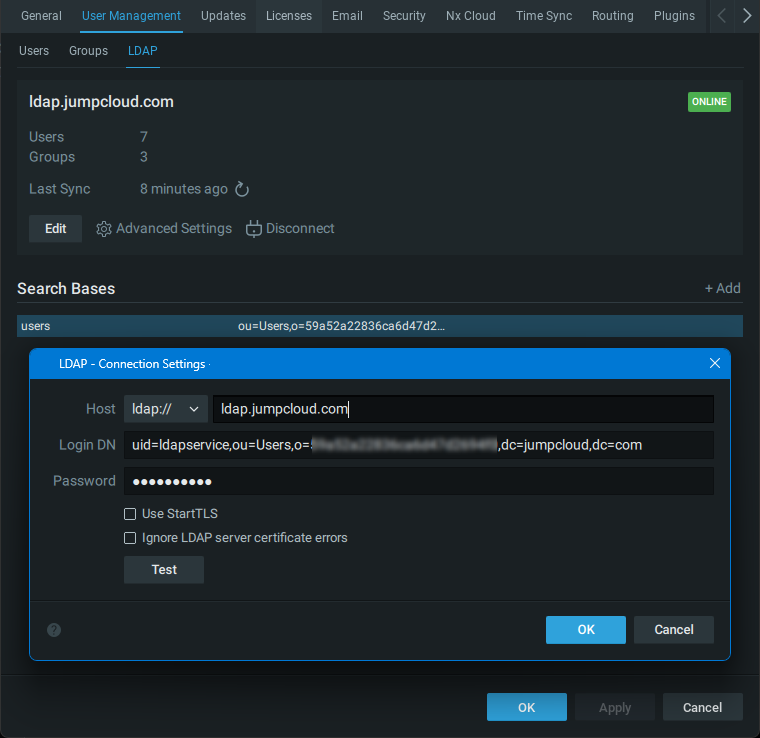Select the Email tab

pos(347,16)
